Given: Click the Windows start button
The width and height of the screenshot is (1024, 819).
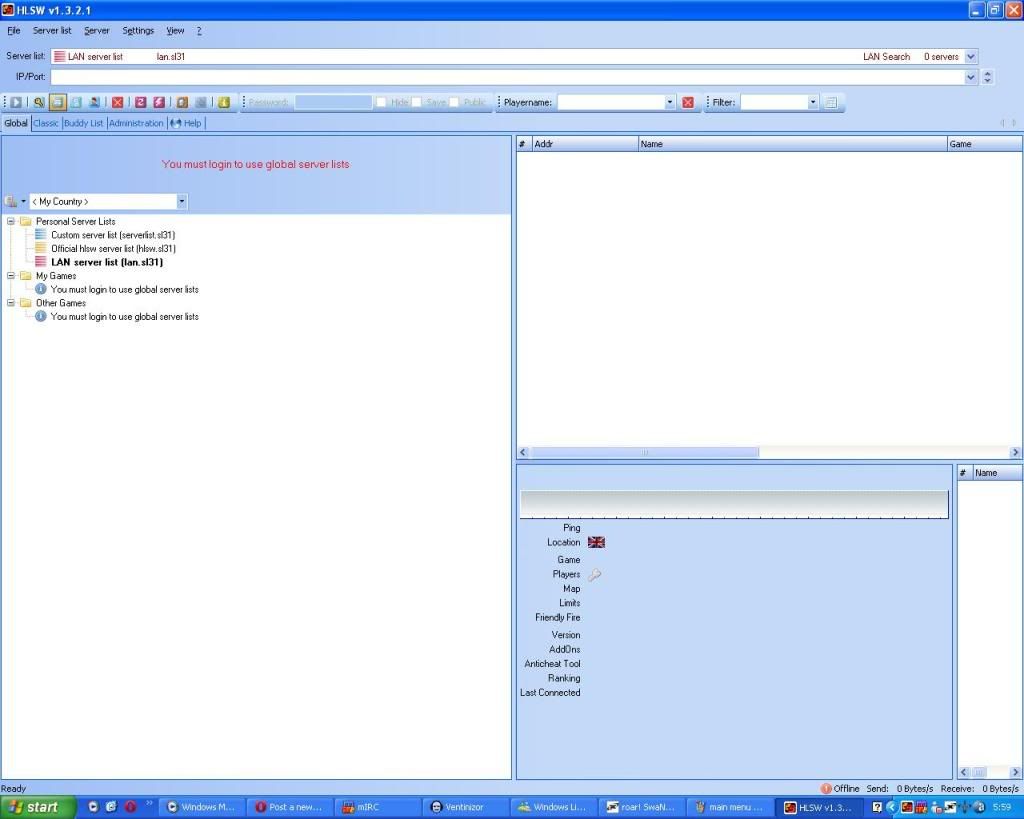Looking at the screenshot, I should pos(37,807).
